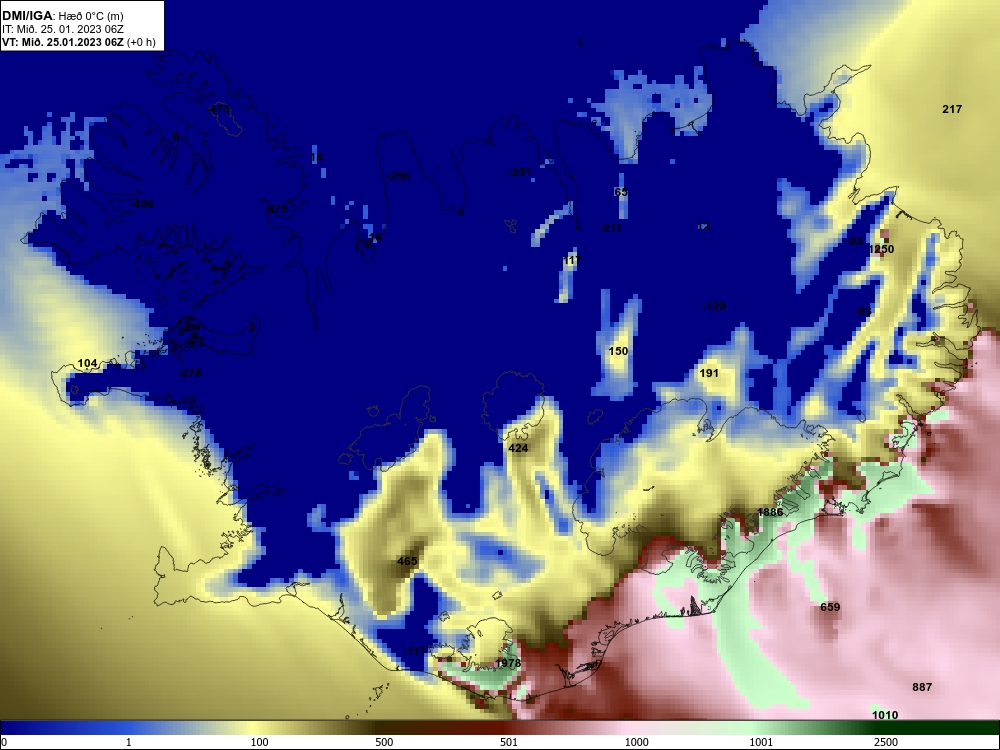This screenshot has width=1000, height=750.
Task: Click the legend label 500
Action: tap(384, 742)
